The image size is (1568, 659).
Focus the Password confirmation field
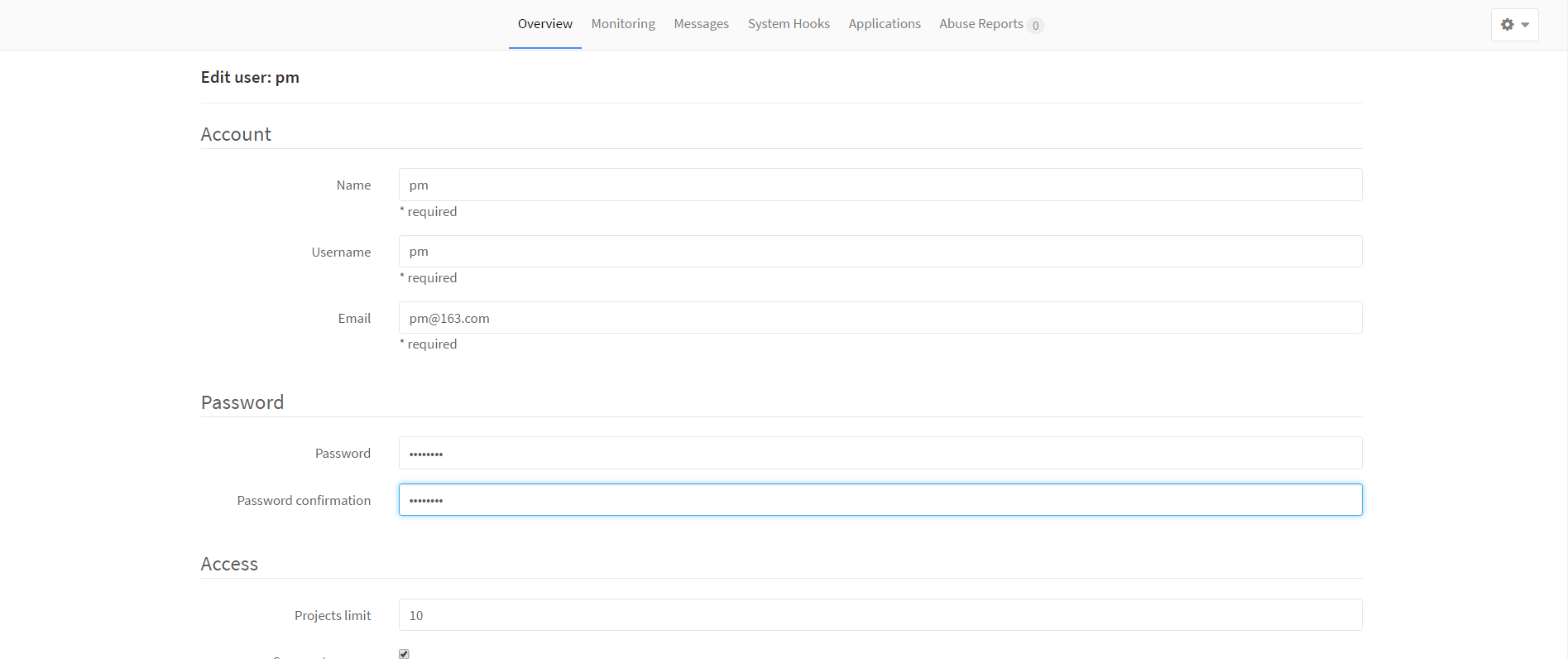[880, 500]
